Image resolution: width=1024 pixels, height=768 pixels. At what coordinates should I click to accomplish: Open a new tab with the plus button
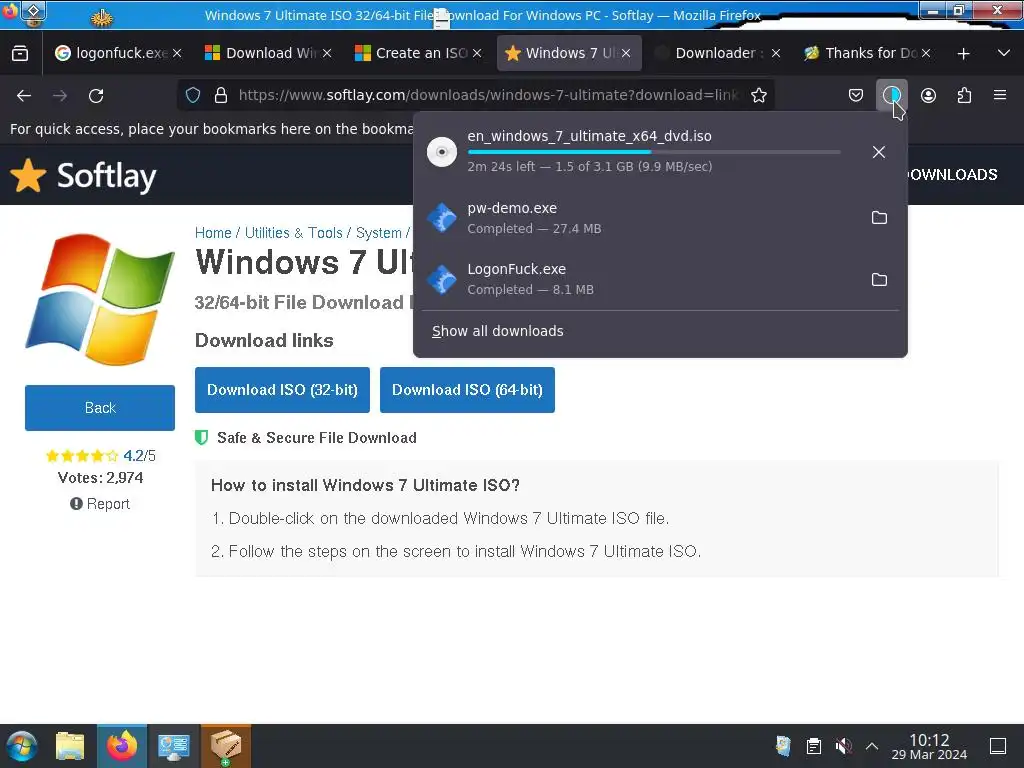point(963,54)
